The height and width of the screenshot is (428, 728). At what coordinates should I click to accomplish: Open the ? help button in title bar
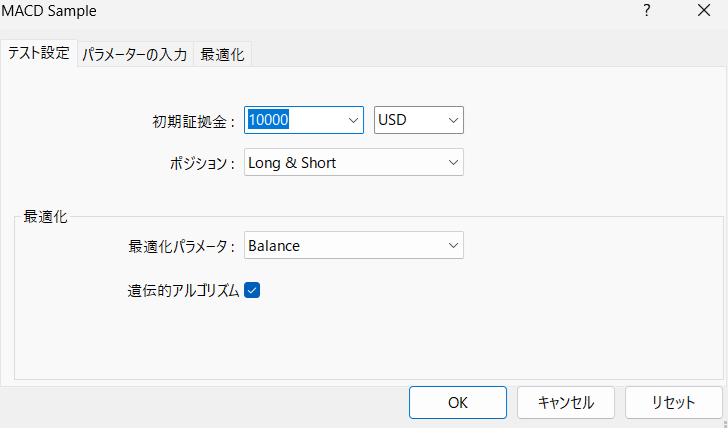point(647,12)
